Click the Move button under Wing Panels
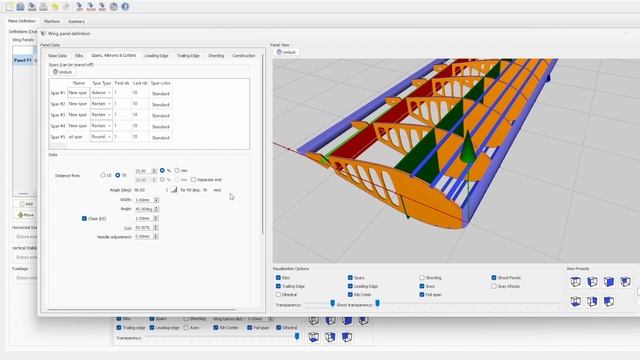The image size is (640, 360). click(26, 215)
